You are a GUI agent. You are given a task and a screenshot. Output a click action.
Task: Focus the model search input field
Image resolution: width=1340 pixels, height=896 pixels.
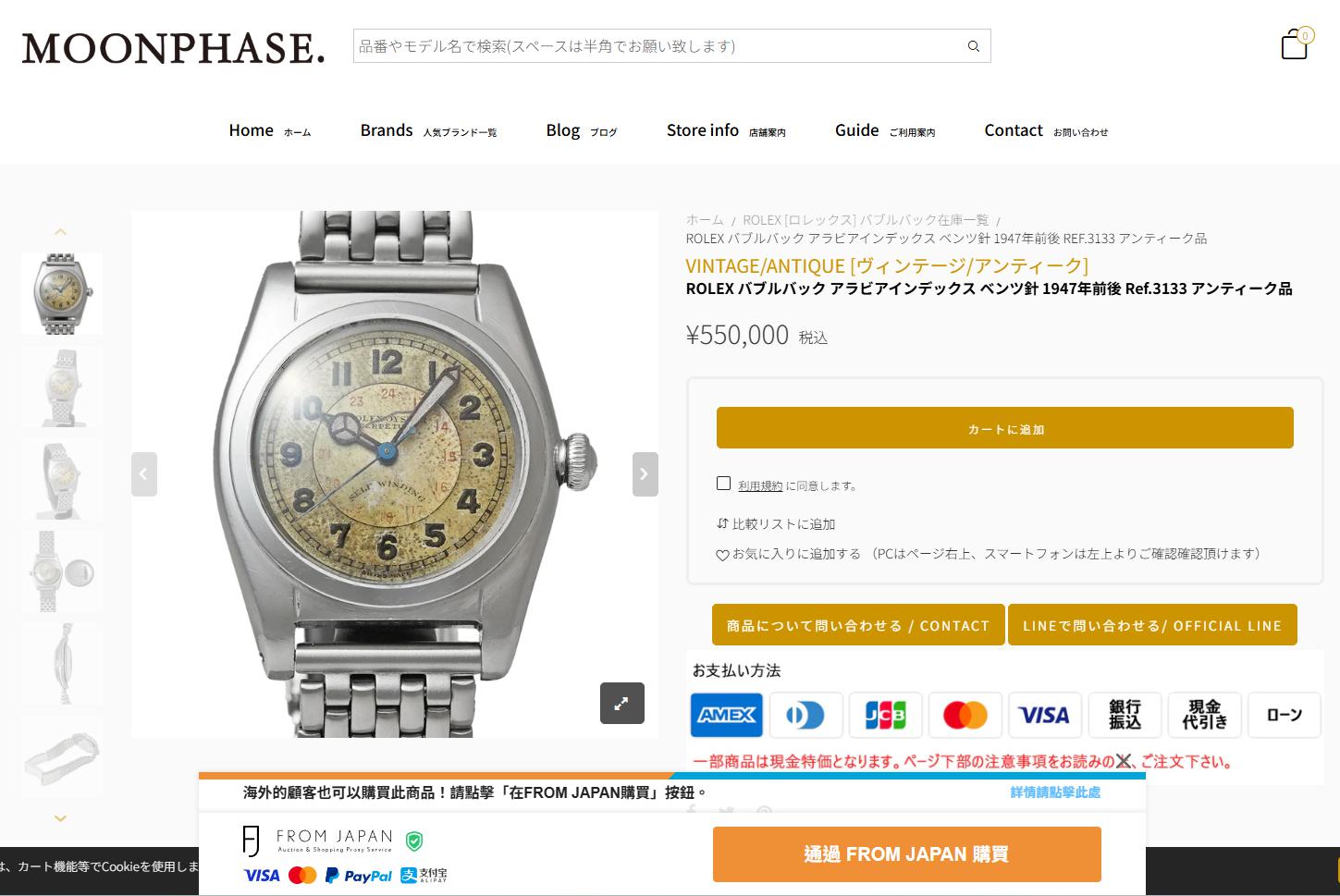[657, 46]
